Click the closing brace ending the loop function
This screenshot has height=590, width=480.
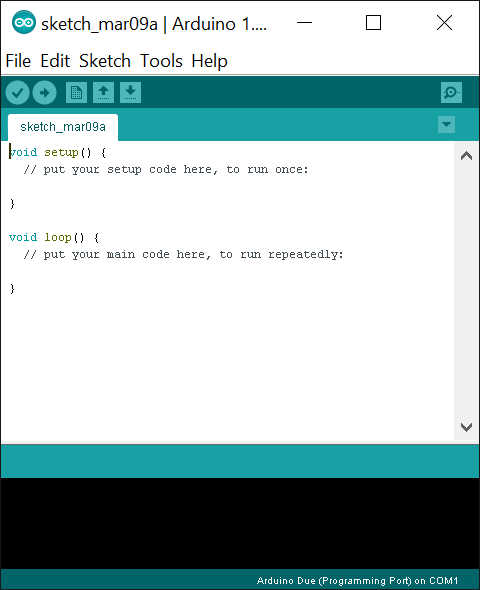pyautogui.click(x=12, y=289)
